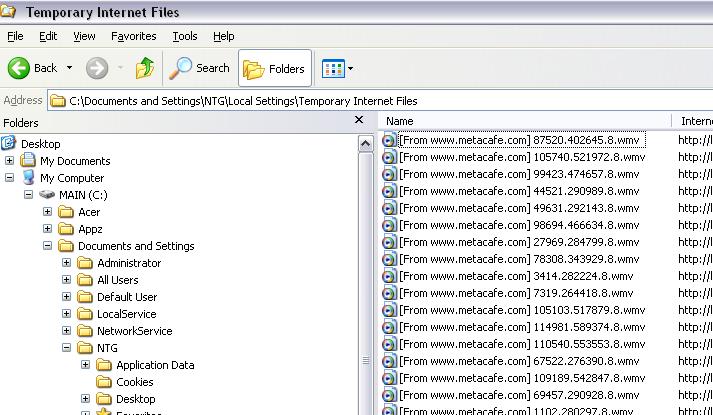The height and width of the screenshot is (415, 713).
Task: Open the Views dropdown arrow
Action: [350, 69]
